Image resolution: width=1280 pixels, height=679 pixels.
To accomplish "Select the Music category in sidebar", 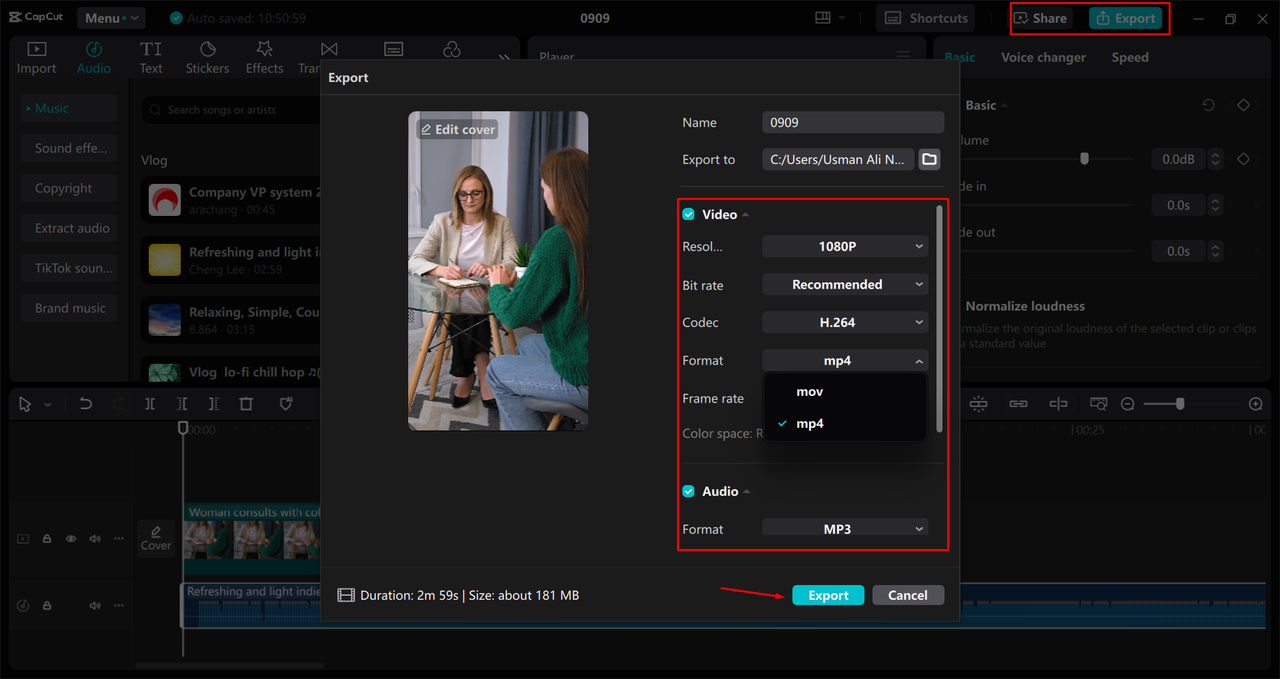I will coord(69,108).
